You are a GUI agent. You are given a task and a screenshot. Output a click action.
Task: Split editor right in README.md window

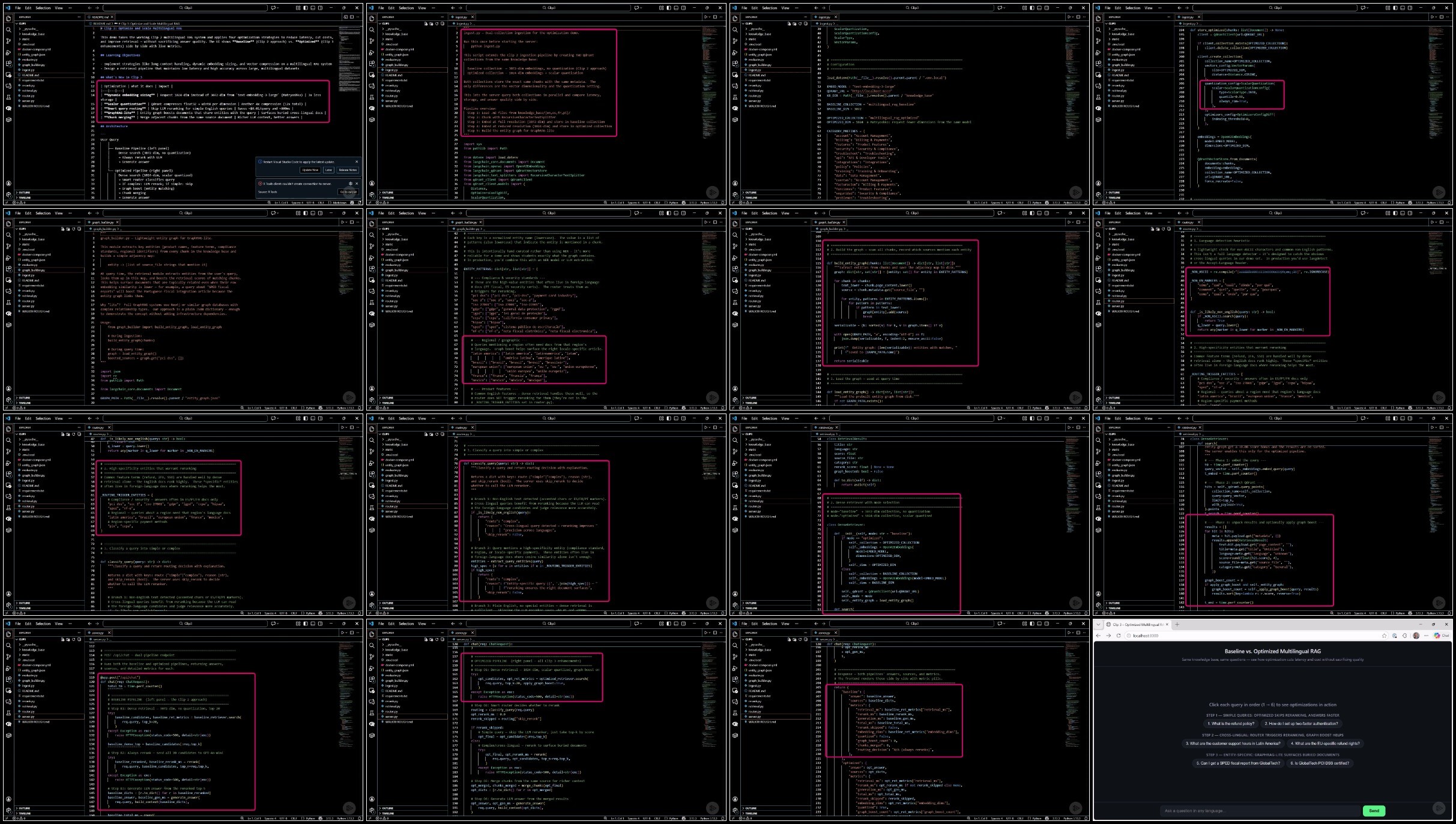(x=352, y=17)
